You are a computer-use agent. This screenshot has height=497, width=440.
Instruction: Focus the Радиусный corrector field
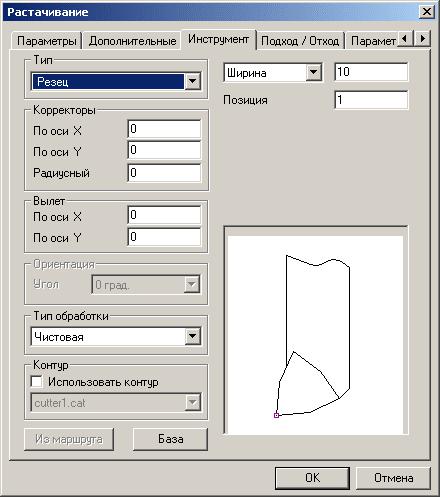(164, 173)
